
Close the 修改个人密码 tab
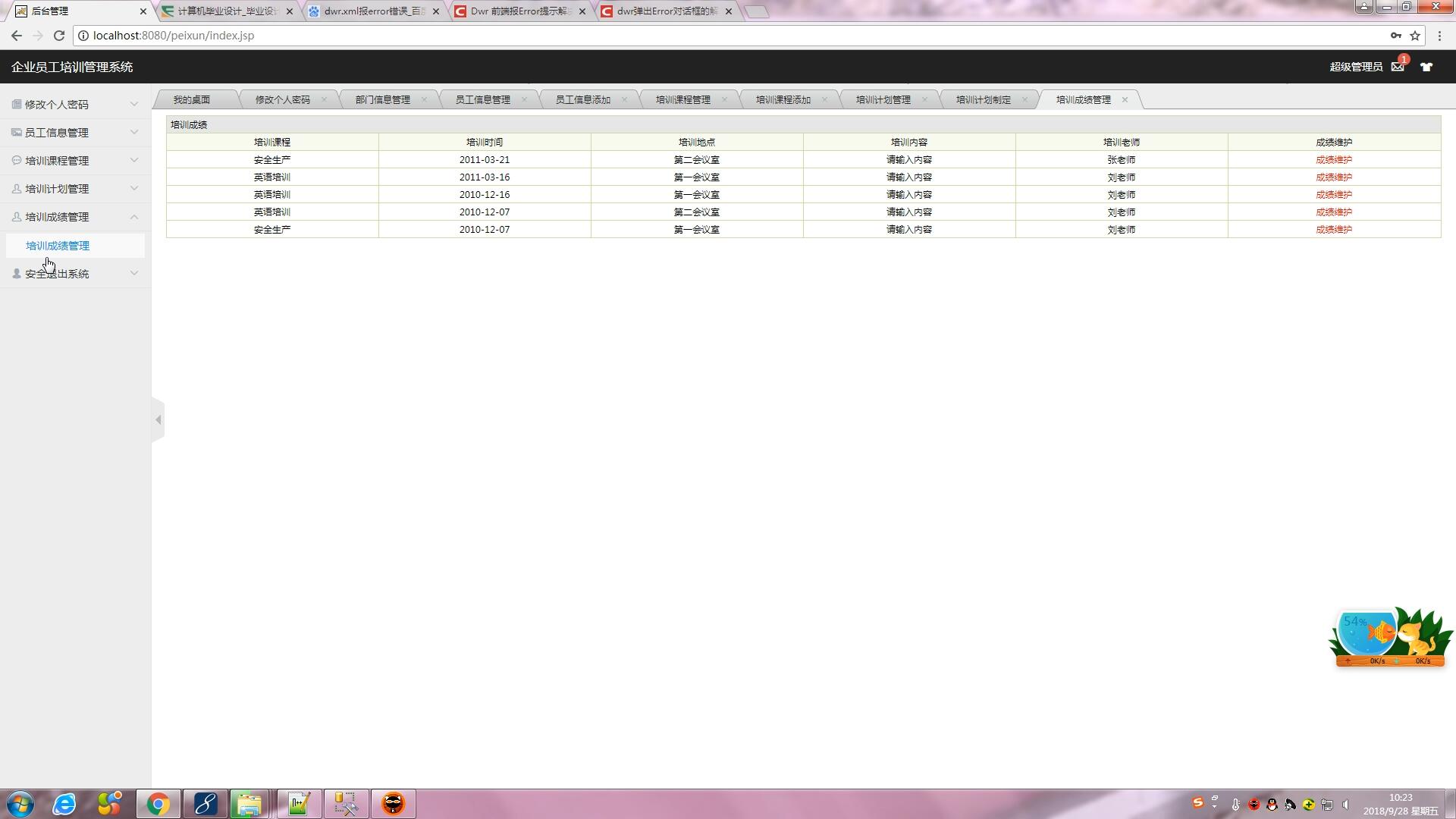coord(324,99)
